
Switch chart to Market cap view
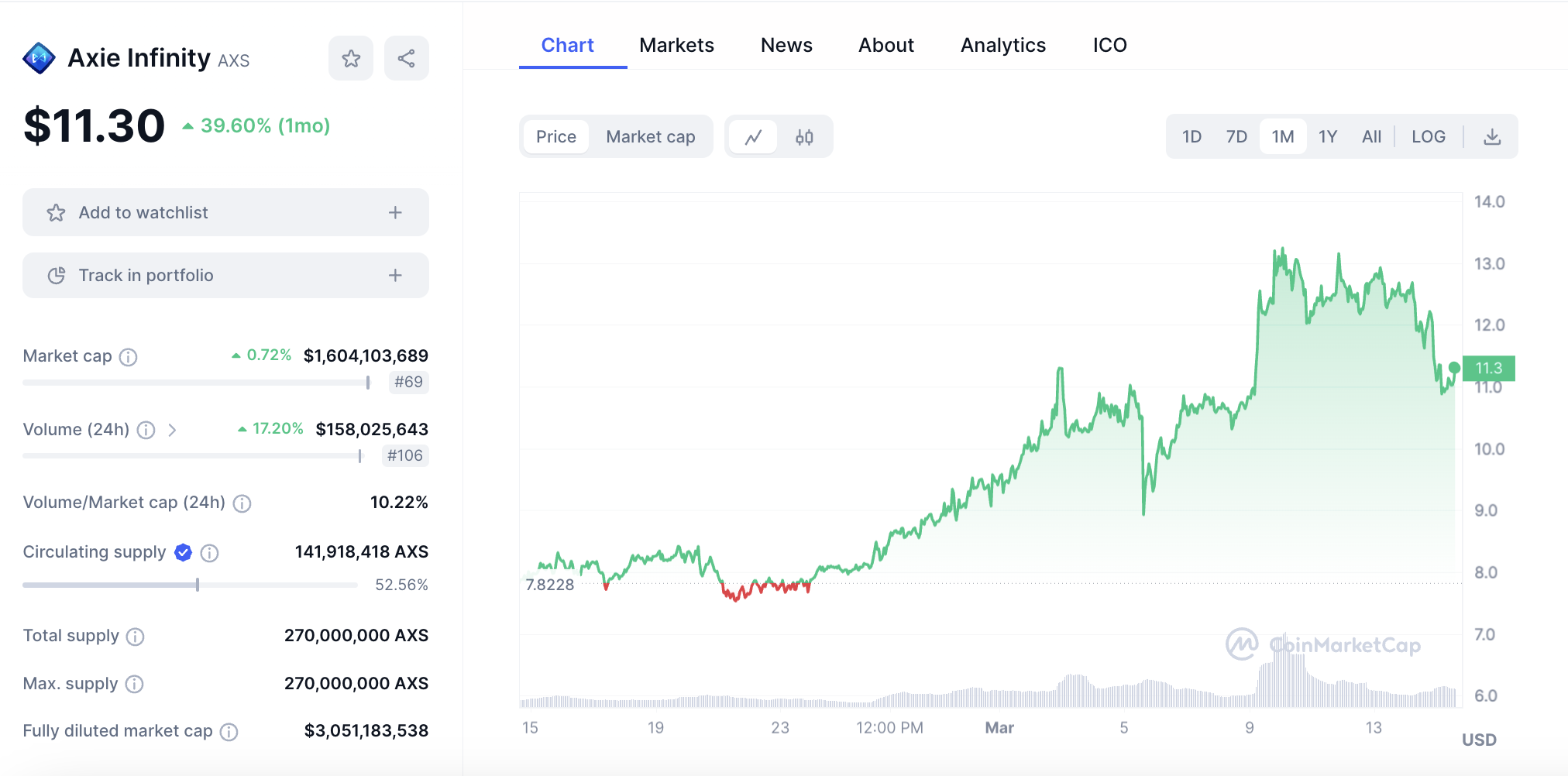tap(650, 137)
